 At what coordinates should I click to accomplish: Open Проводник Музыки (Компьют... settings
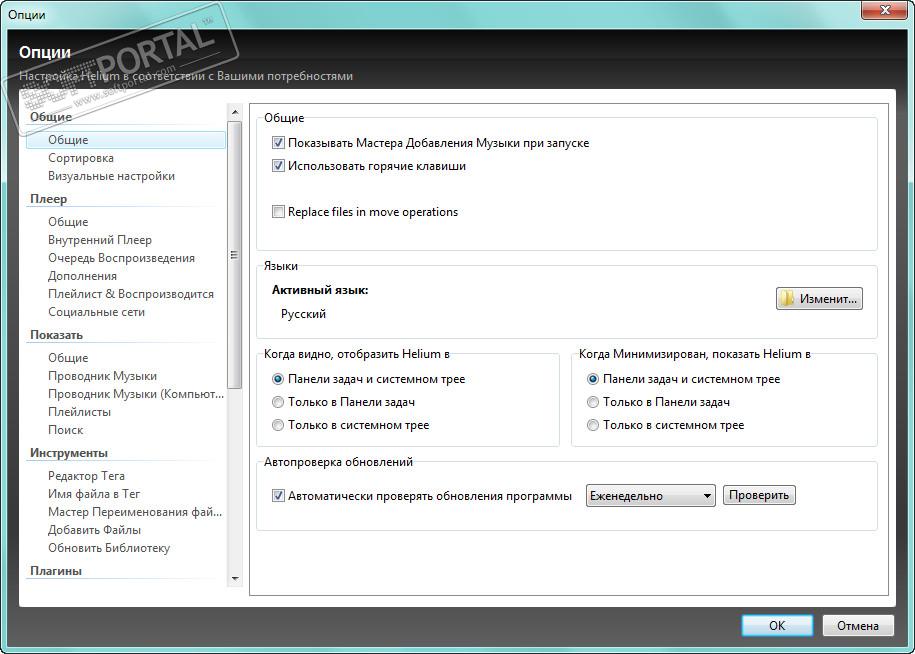136,394
